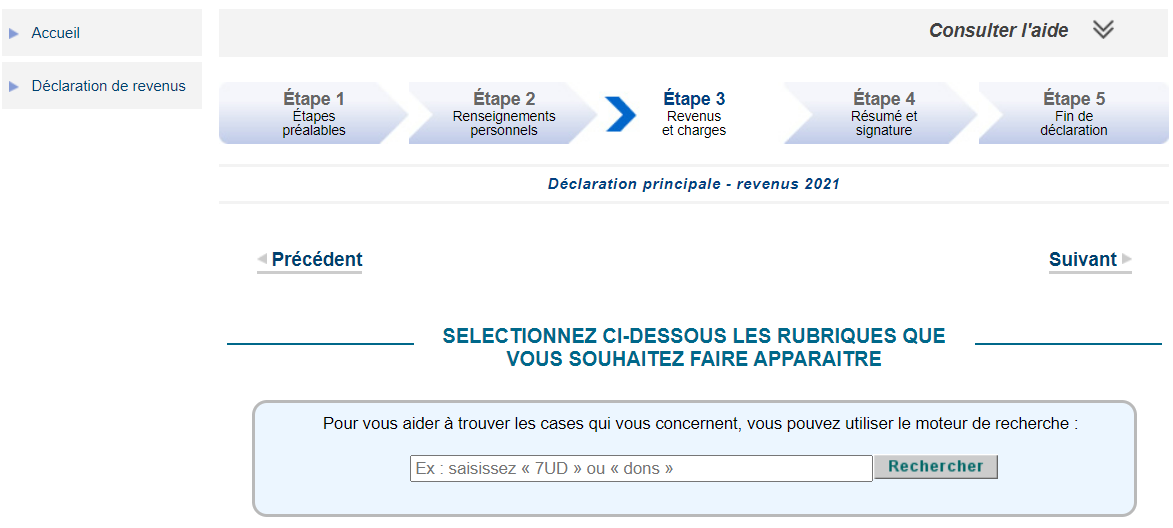Select the Étape 3 Revenus et charges step
1173x528 pixels.
point(693,114)
